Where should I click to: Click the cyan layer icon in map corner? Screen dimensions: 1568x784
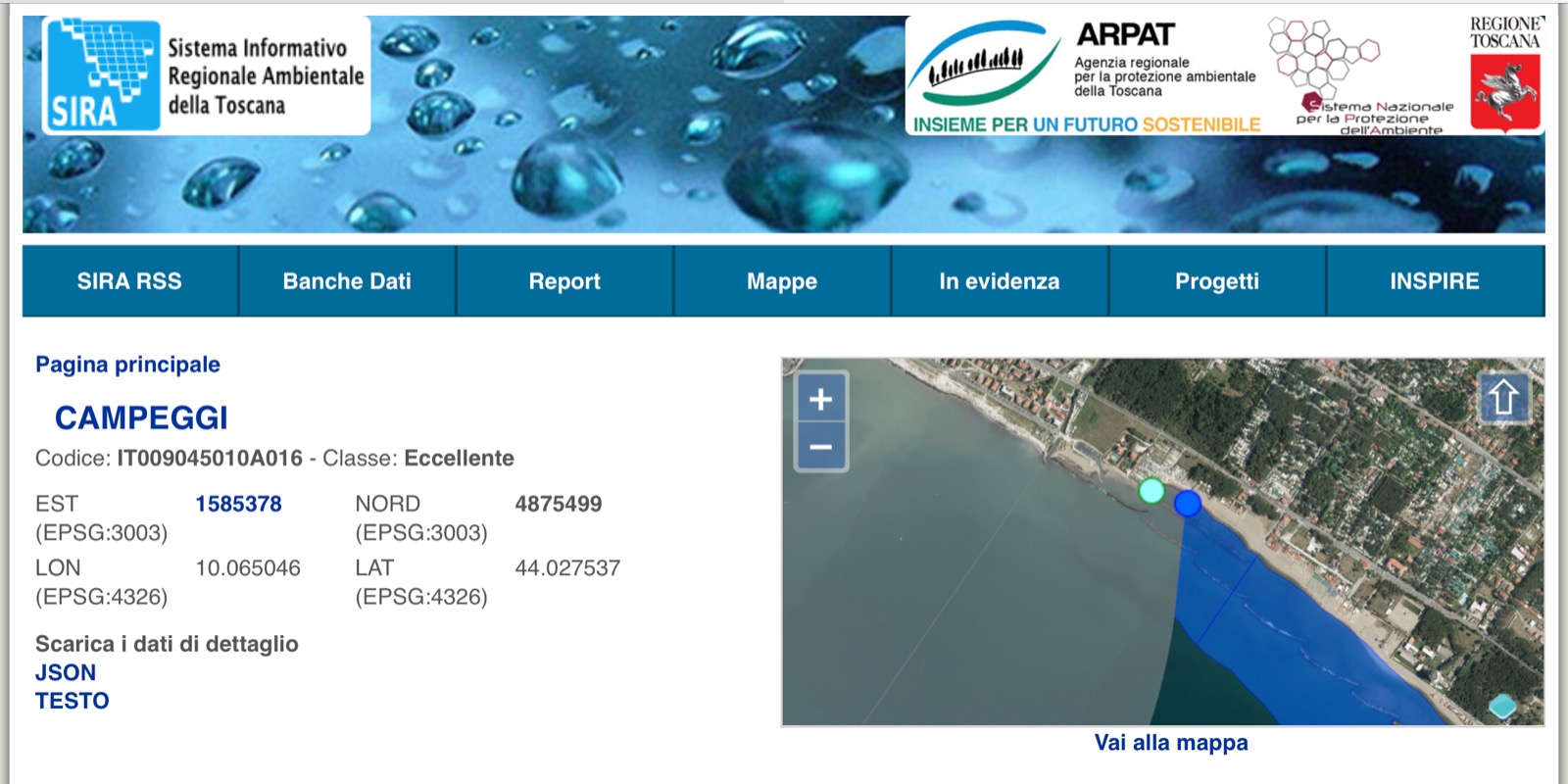1501,706
